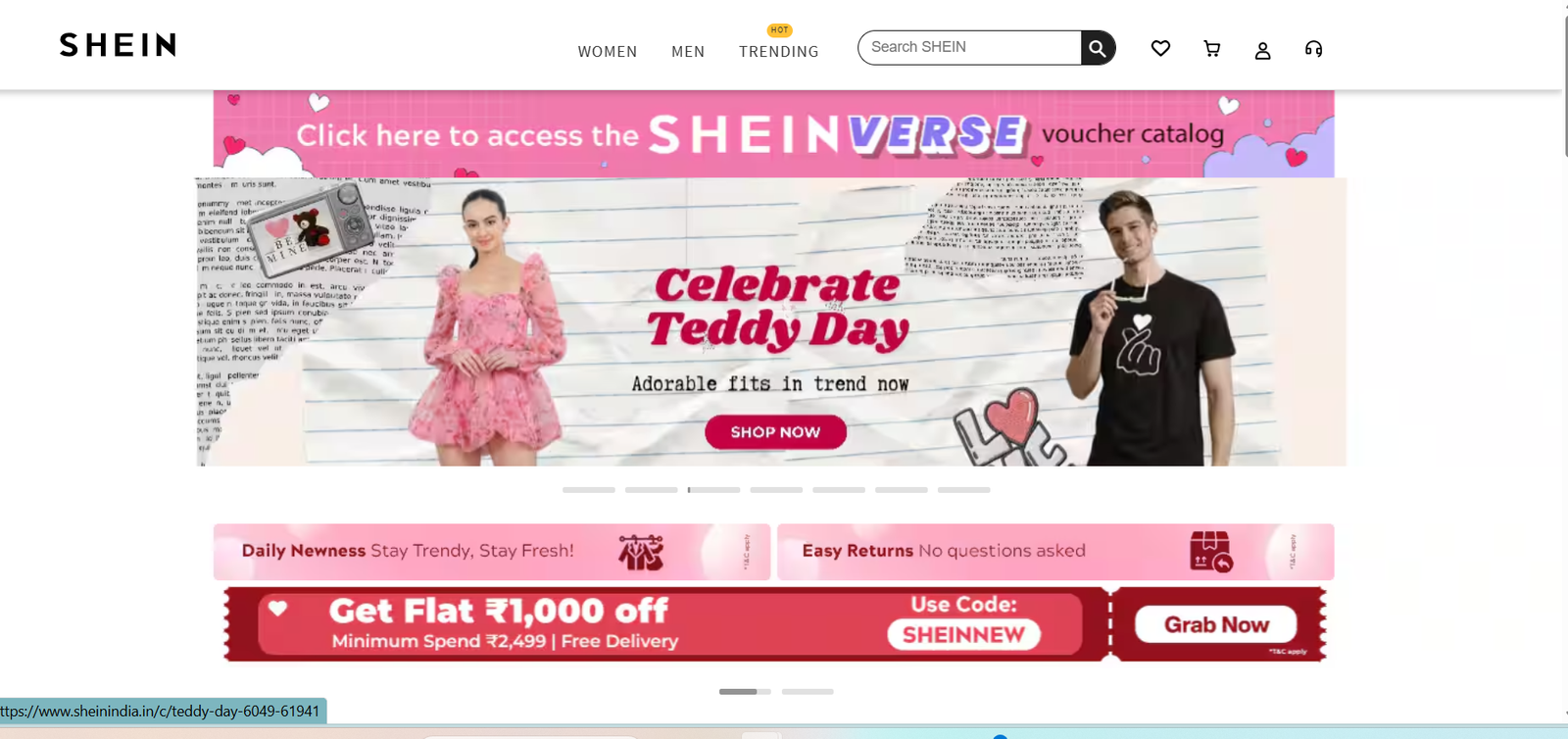Focus the Search SHEIN input field
Screen dimensions: 1568x739
coord(969,47)
